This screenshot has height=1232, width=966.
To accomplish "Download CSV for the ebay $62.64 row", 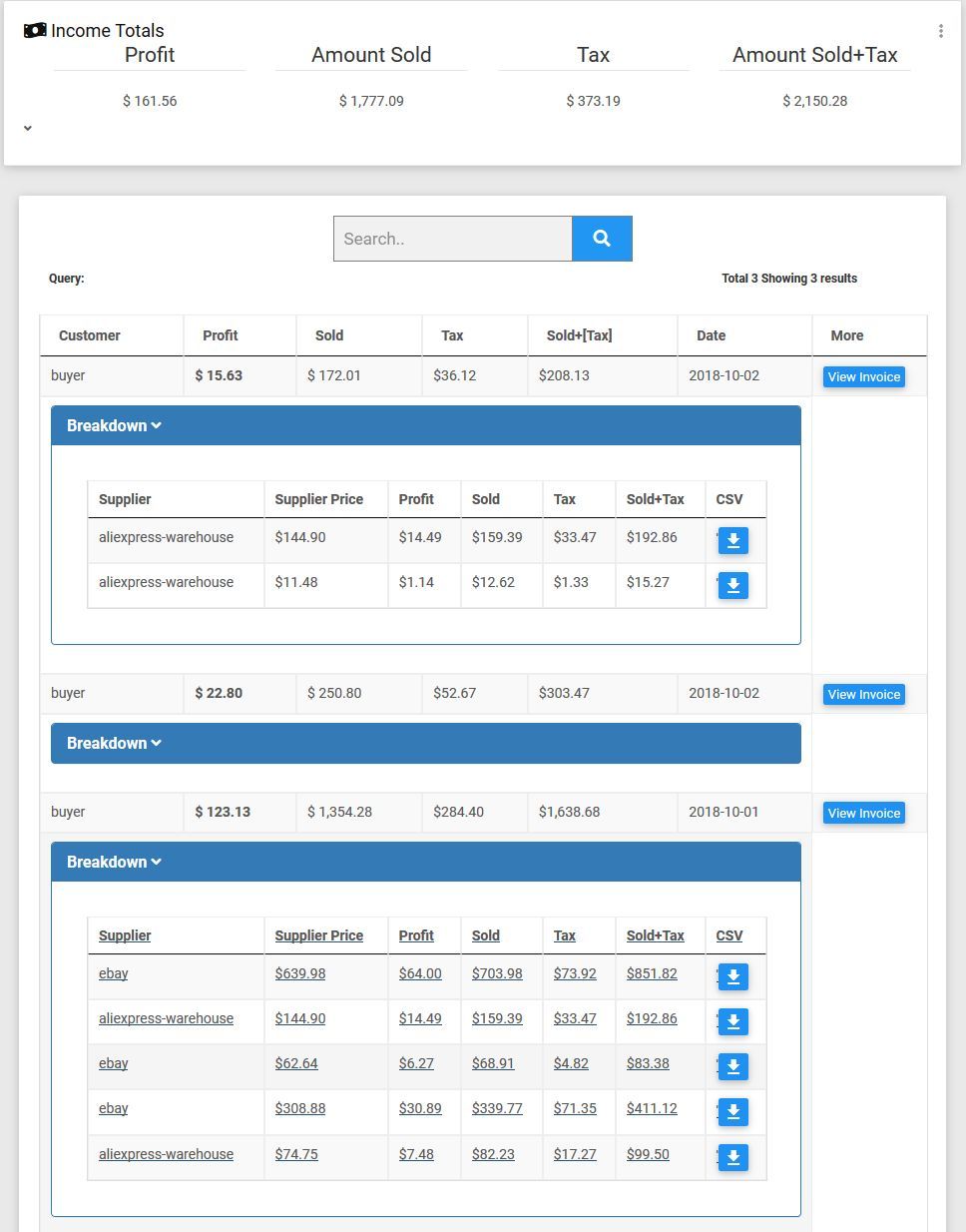I will [x=733, y=1066].
